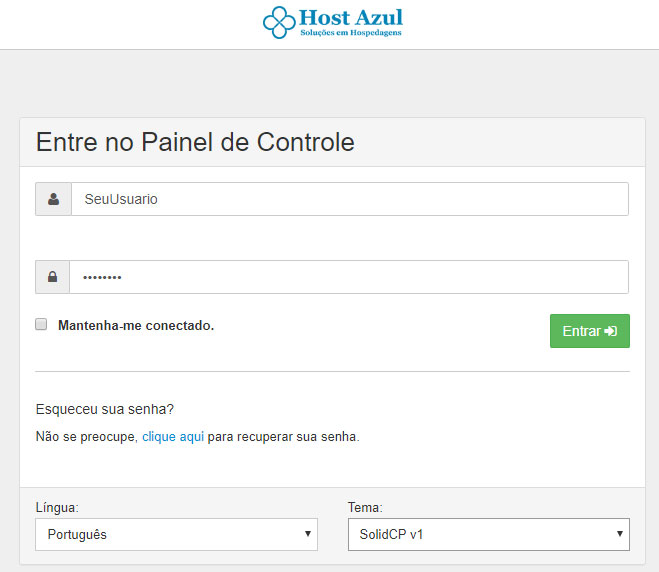The width and height of the screenshot is (659, 572).
Task: Click the padlock icon beside the password field
Action: [x=53, y=277]
